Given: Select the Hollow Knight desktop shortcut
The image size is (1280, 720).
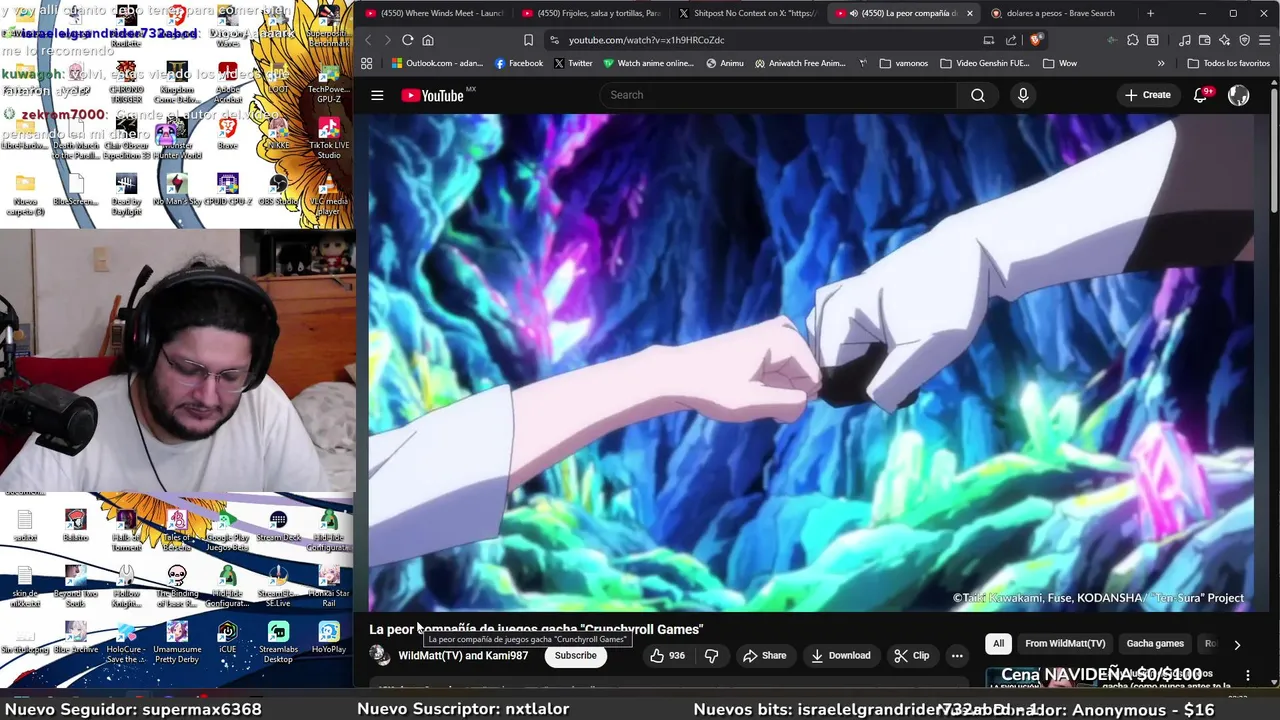Looking at the screenshot, I should pos(126,586).
